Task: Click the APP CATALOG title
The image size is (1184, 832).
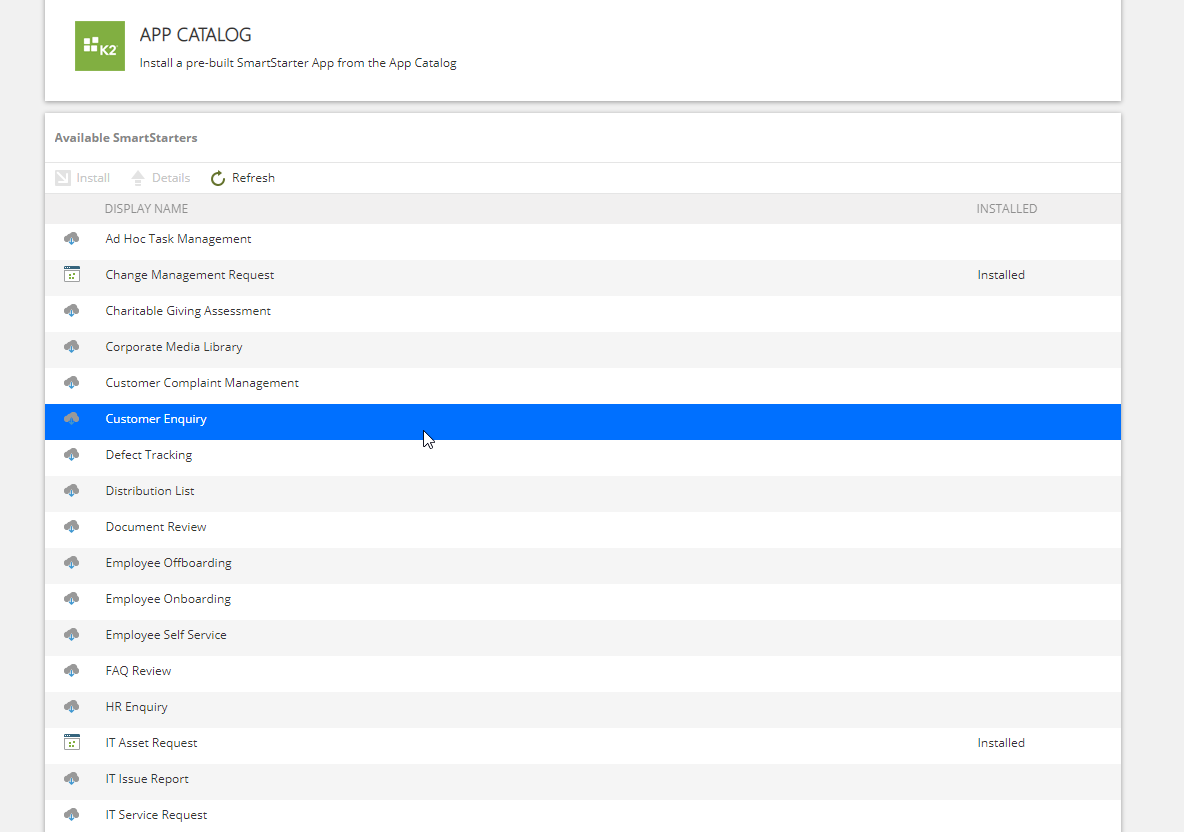Action: point(196,35)
